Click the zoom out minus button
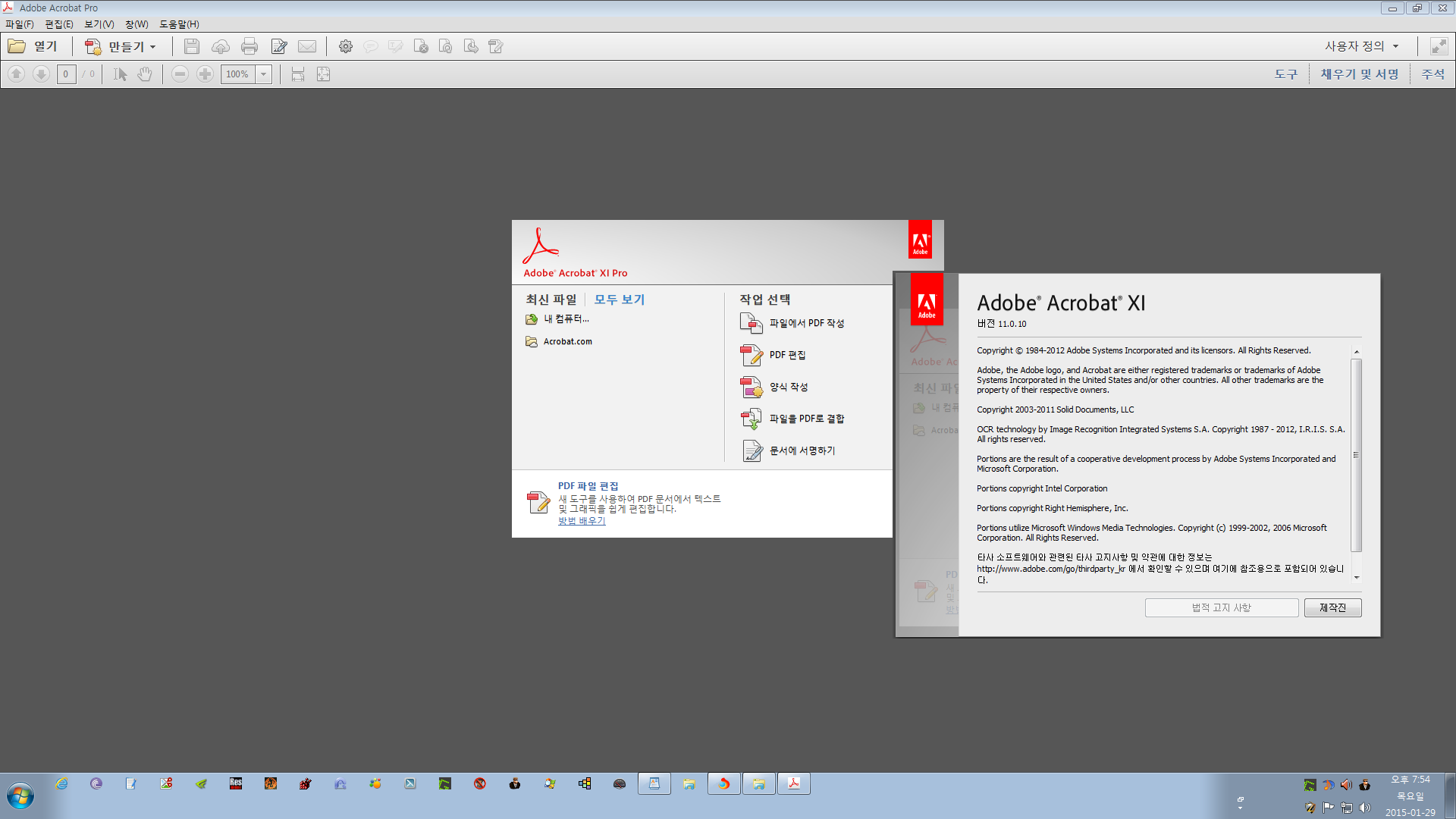This screenshot has height=819, width=1456. [180, 74]
